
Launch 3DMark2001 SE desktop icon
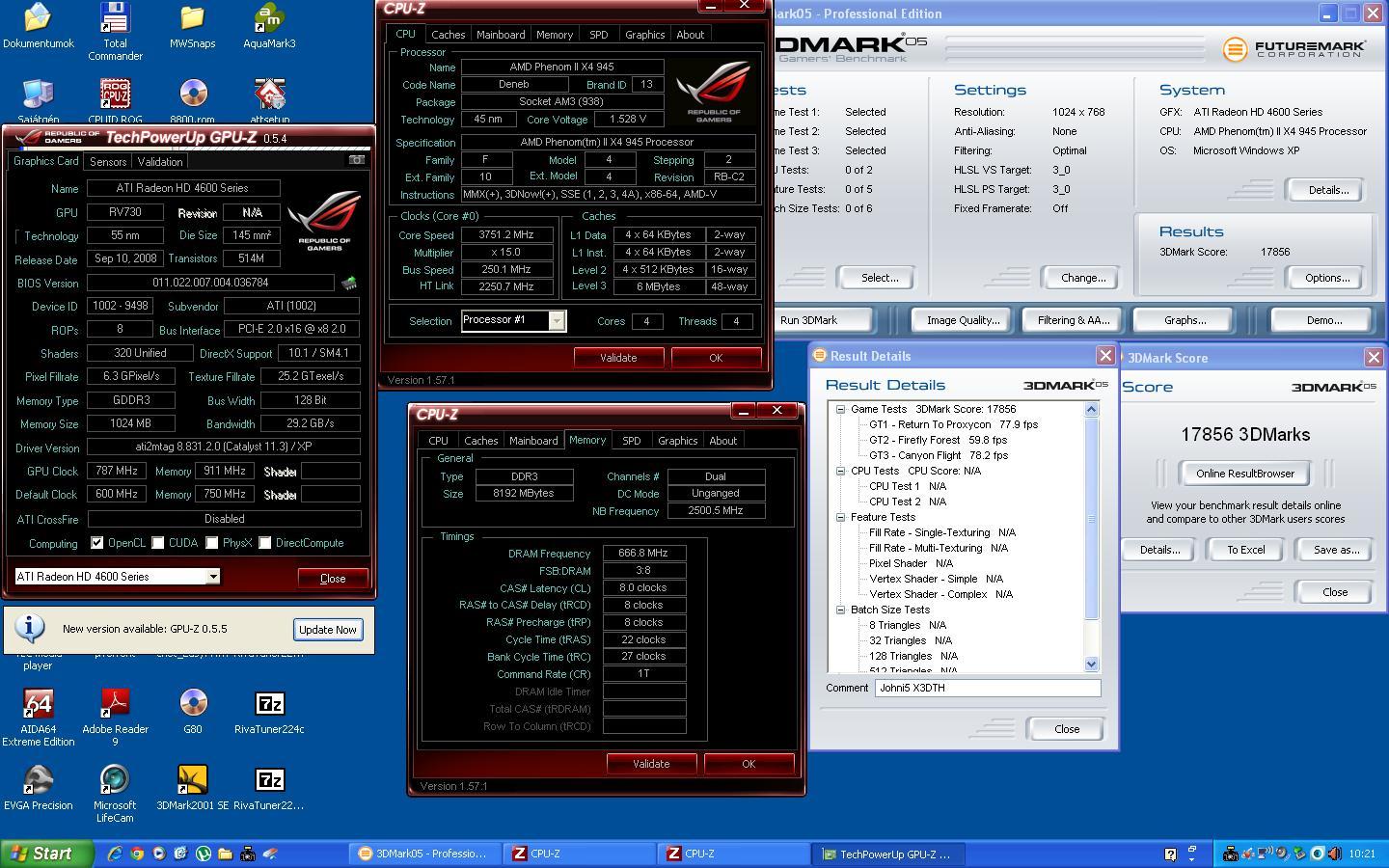192,788
